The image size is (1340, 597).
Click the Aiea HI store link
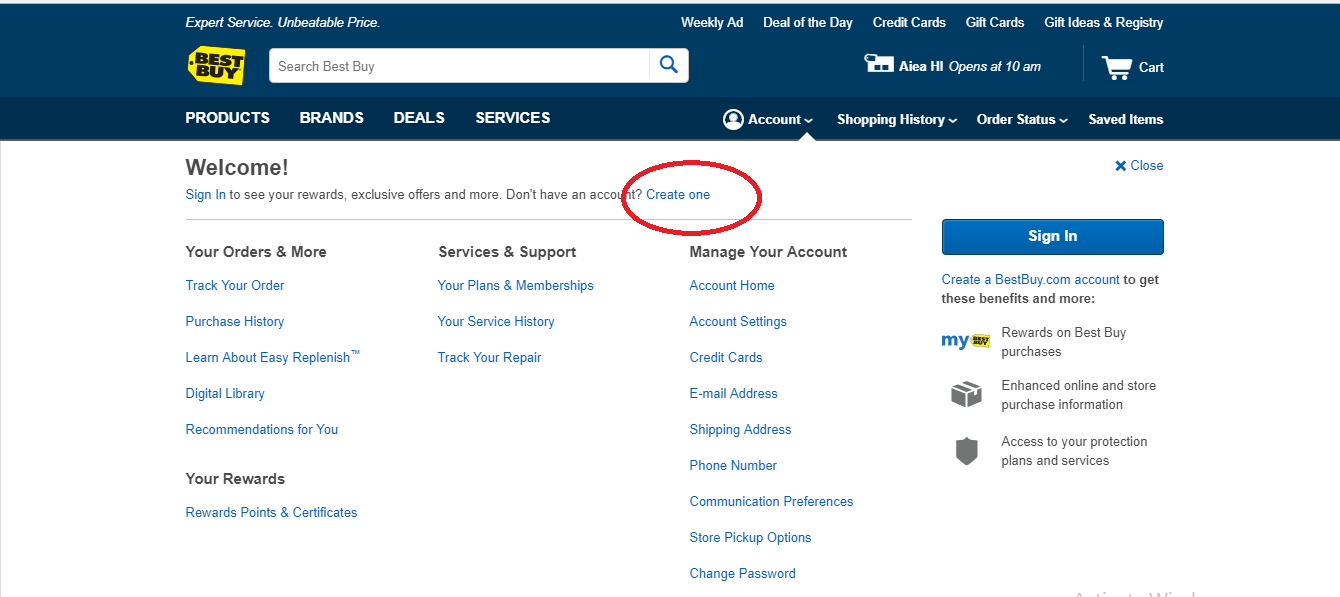921,67
